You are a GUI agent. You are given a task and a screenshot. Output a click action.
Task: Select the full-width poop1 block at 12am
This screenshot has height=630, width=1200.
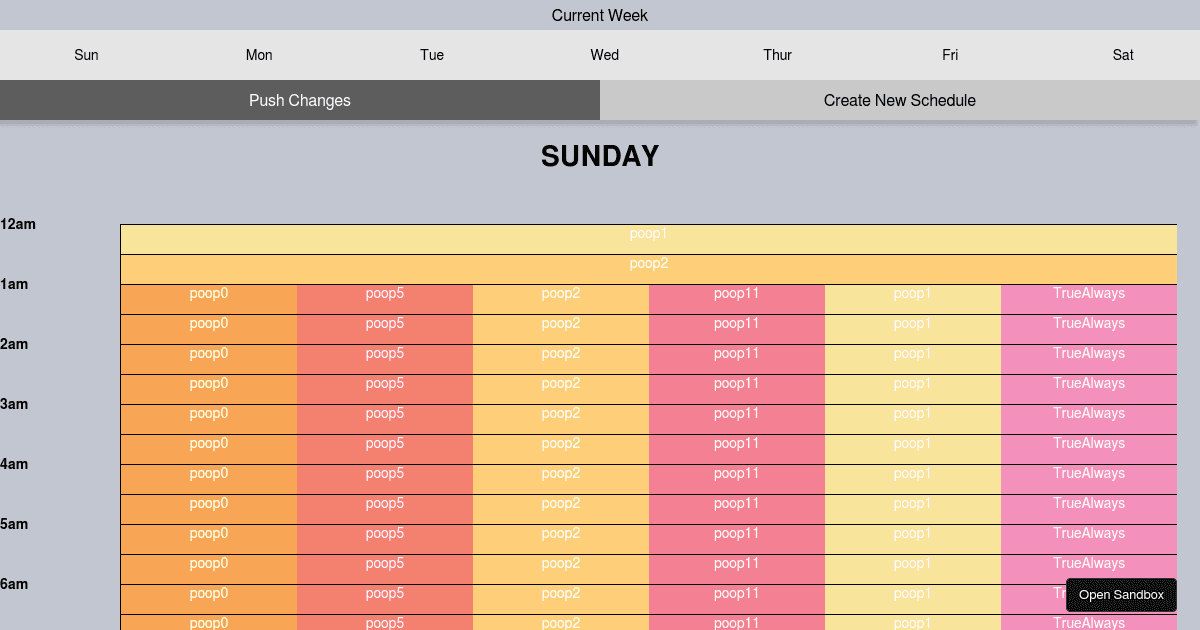coord(648,238)
